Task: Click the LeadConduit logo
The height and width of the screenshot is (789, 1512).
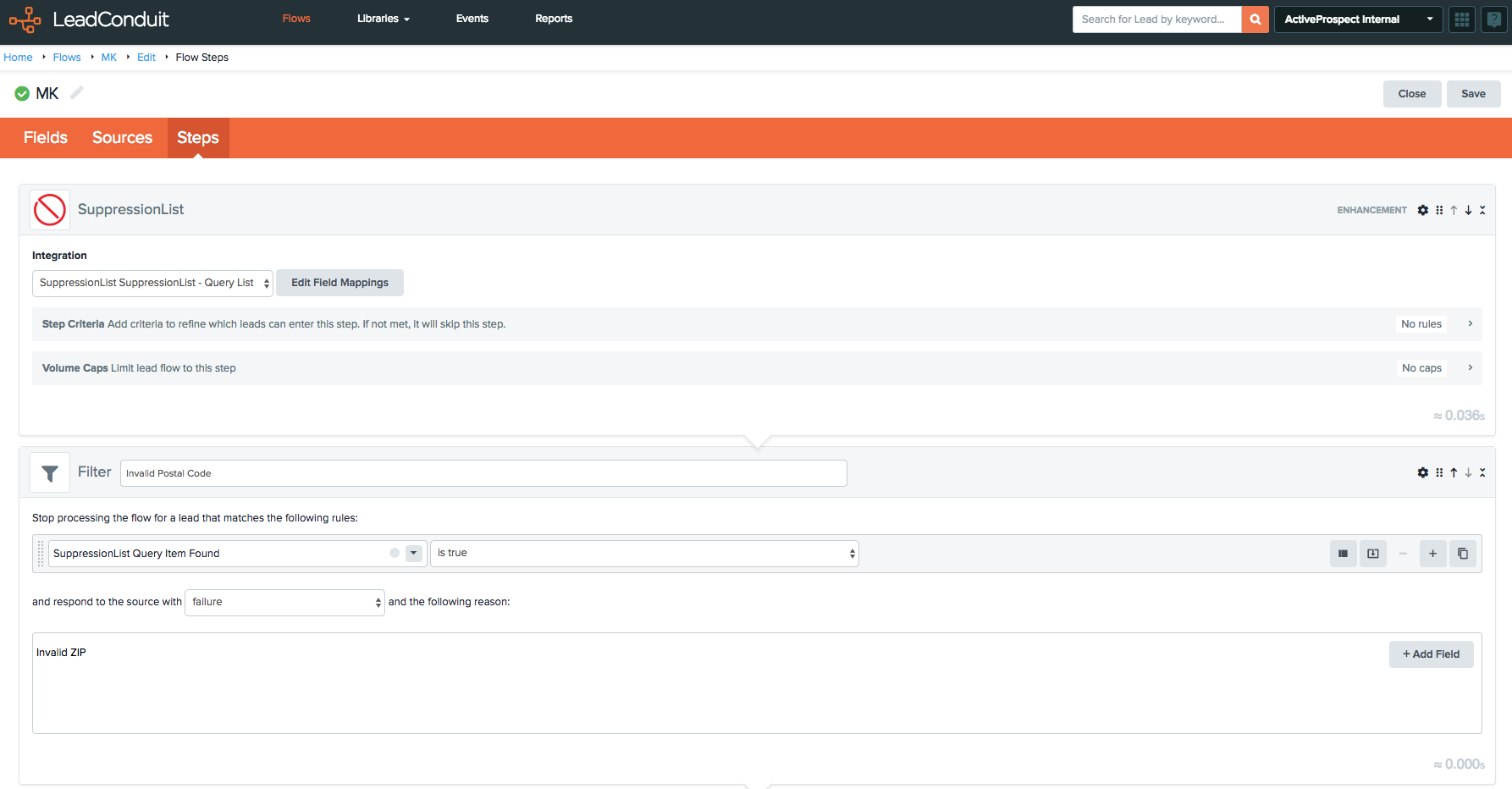Action: point(89,19)
